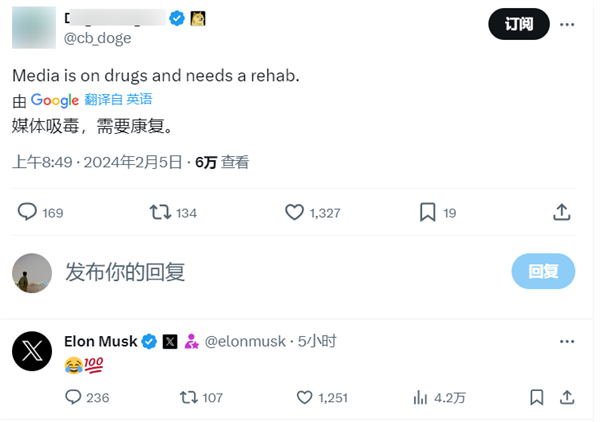Open more options on Elon Musk's reply

(x=567, y=341)
